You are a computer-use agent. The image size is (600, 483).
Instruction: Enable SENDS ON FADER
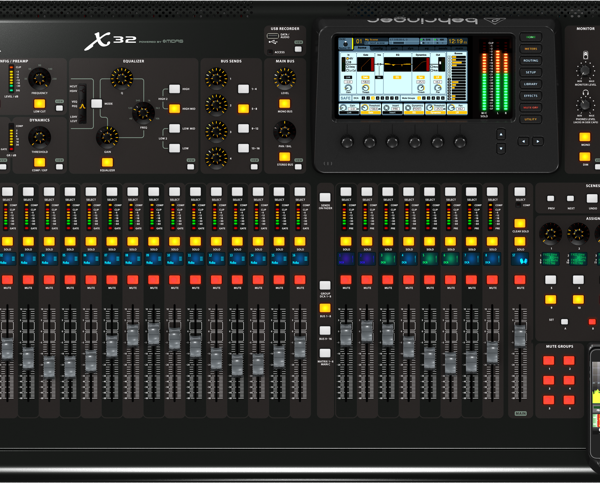325,197
